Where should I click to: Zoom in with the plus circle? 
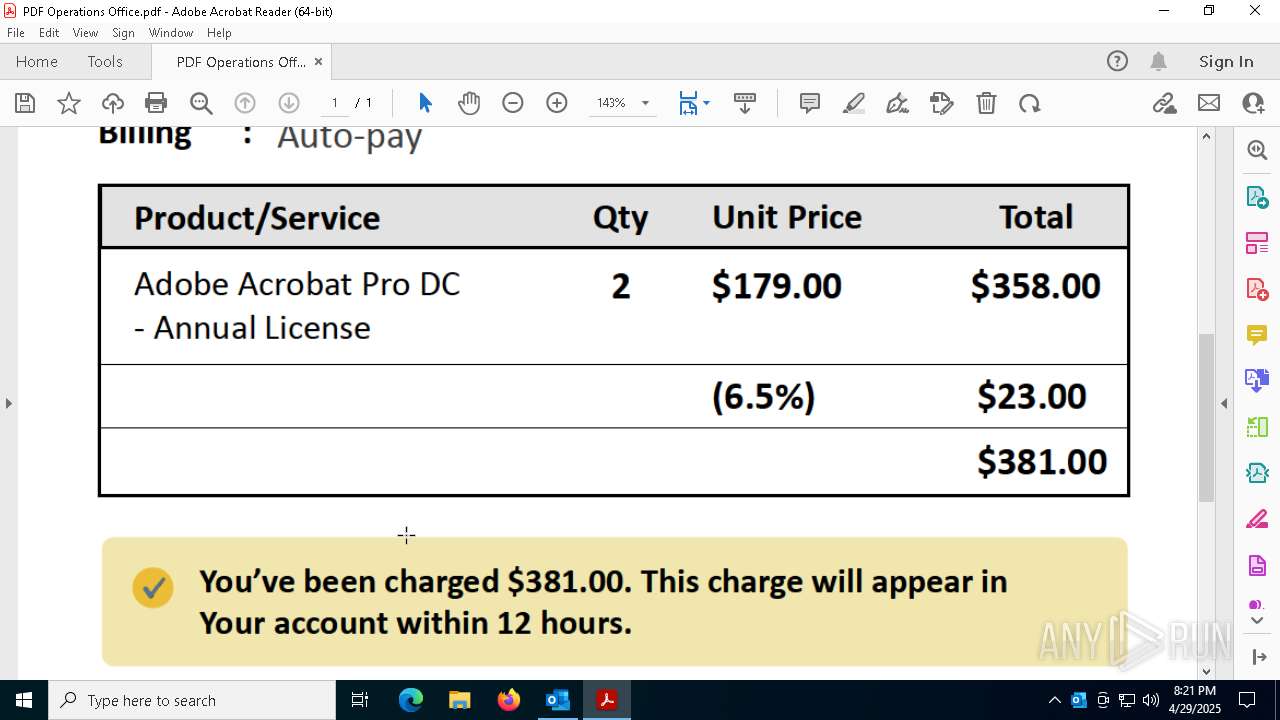(x=557, y=103)
